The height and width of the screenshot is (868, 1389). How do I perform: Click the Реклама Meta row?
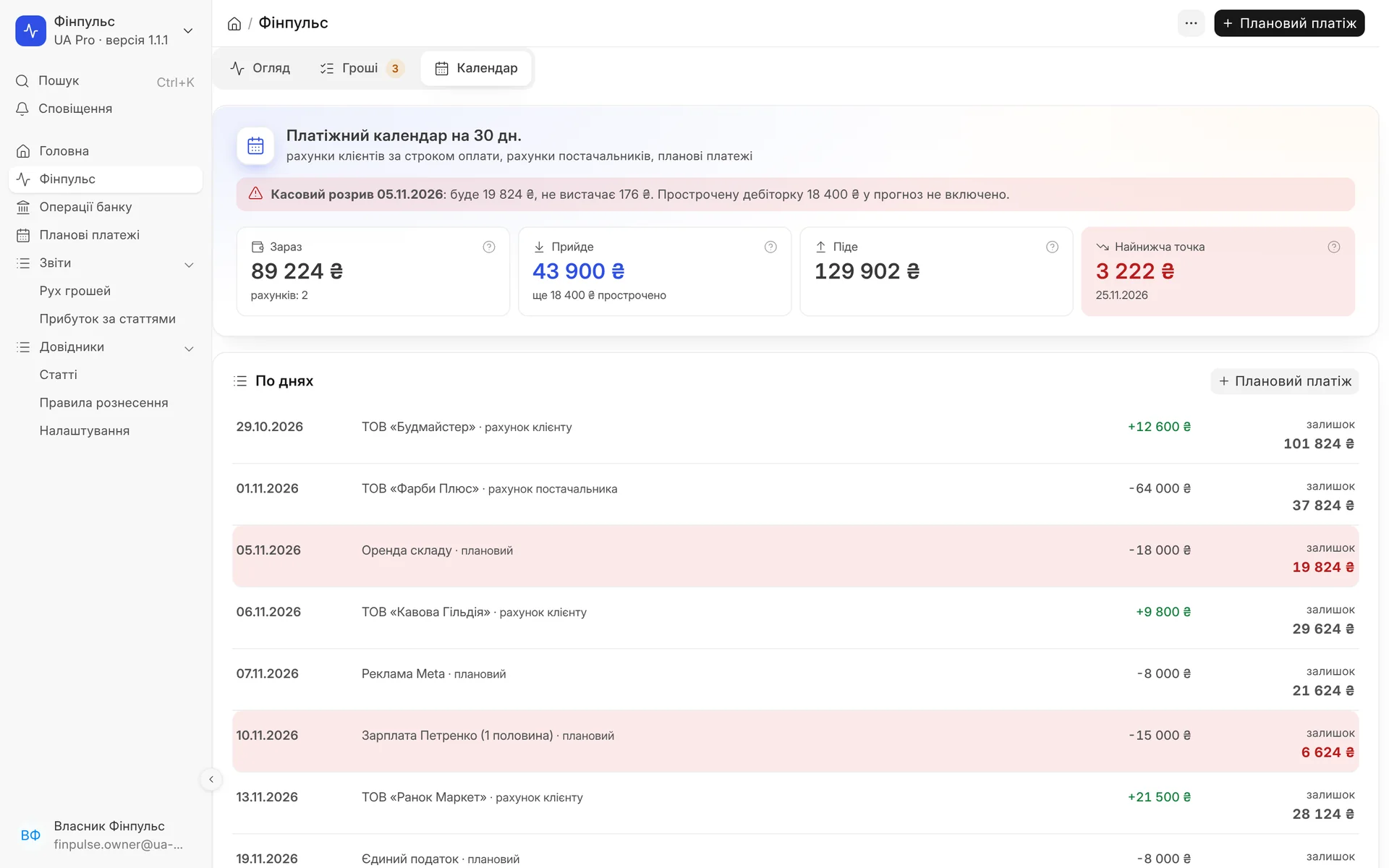pos(795,680)
